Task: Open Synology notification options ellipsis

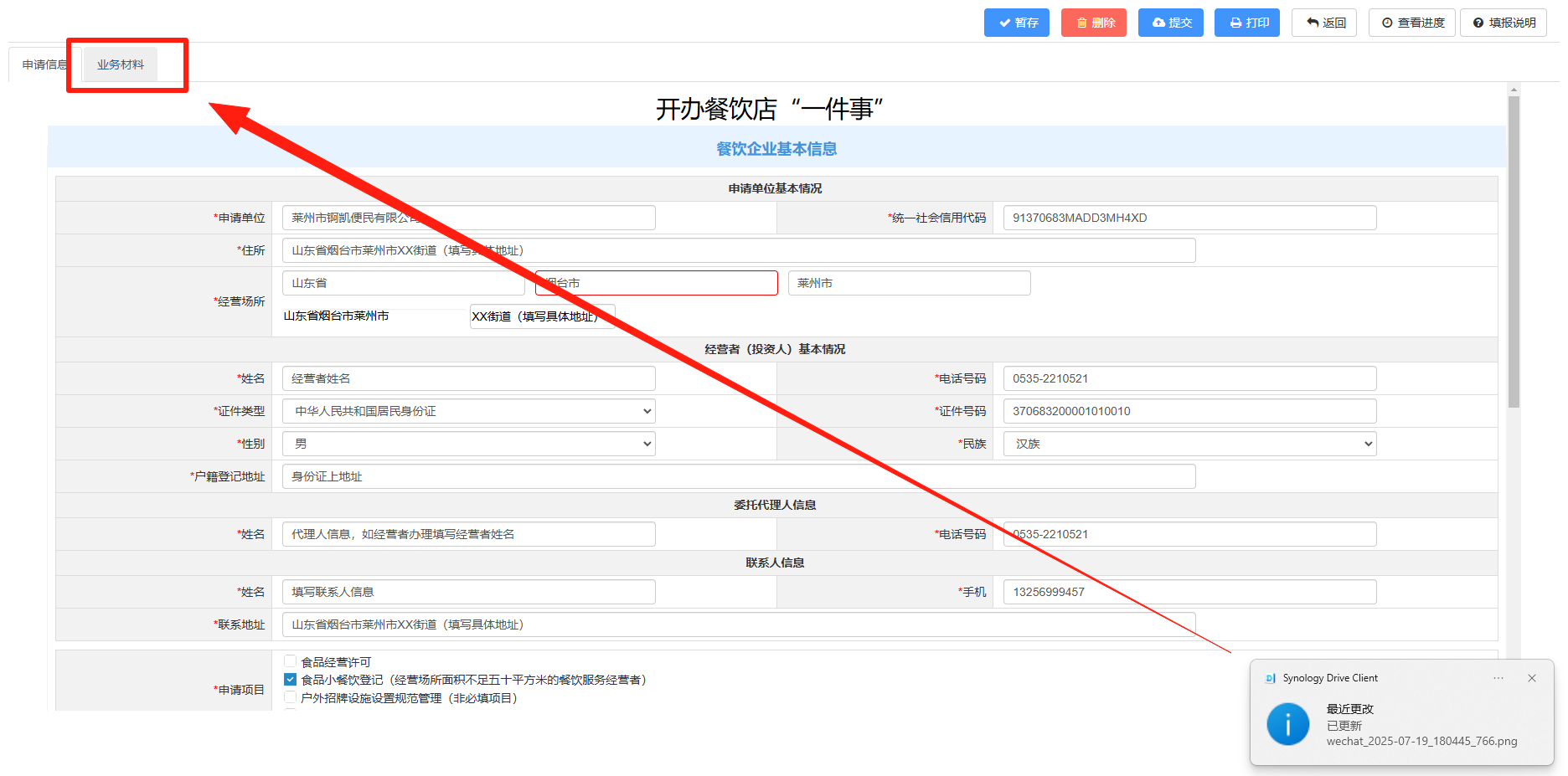Action: click(1498, 678)
